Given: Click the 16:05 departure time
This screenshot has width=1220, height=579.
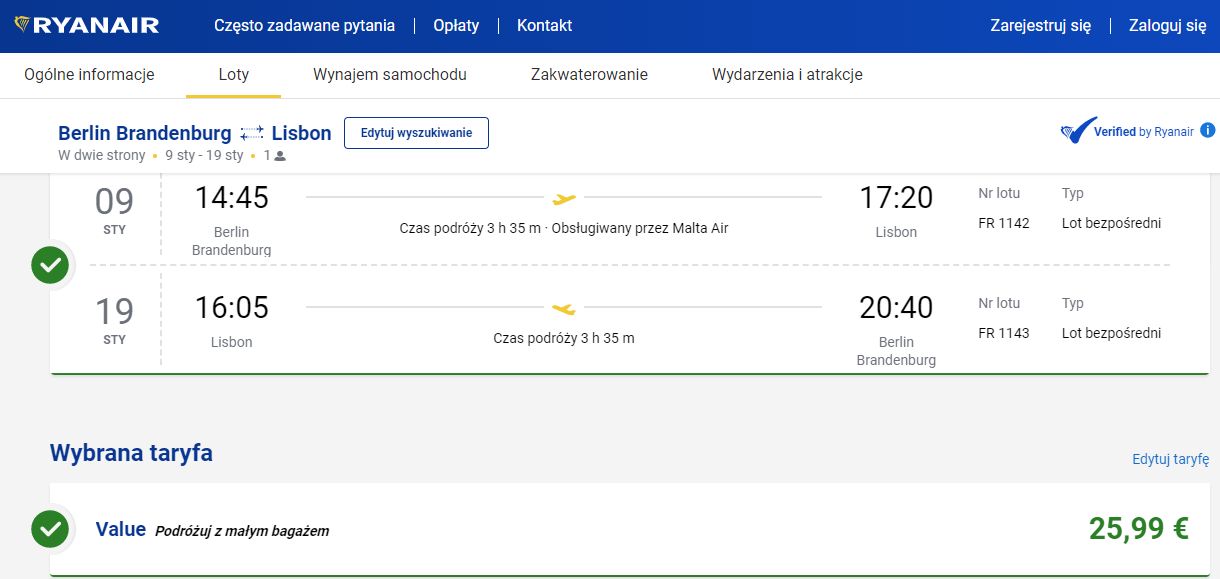Looking at the screenshot, I should pyautogui.click(x=231, y=307).
